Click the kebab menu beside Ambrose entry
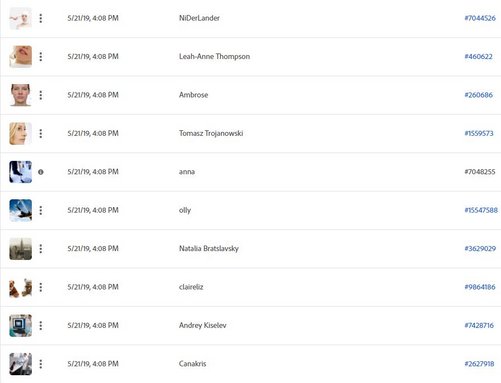The width and height of the screenshot is (501, 383). point(41,95)
